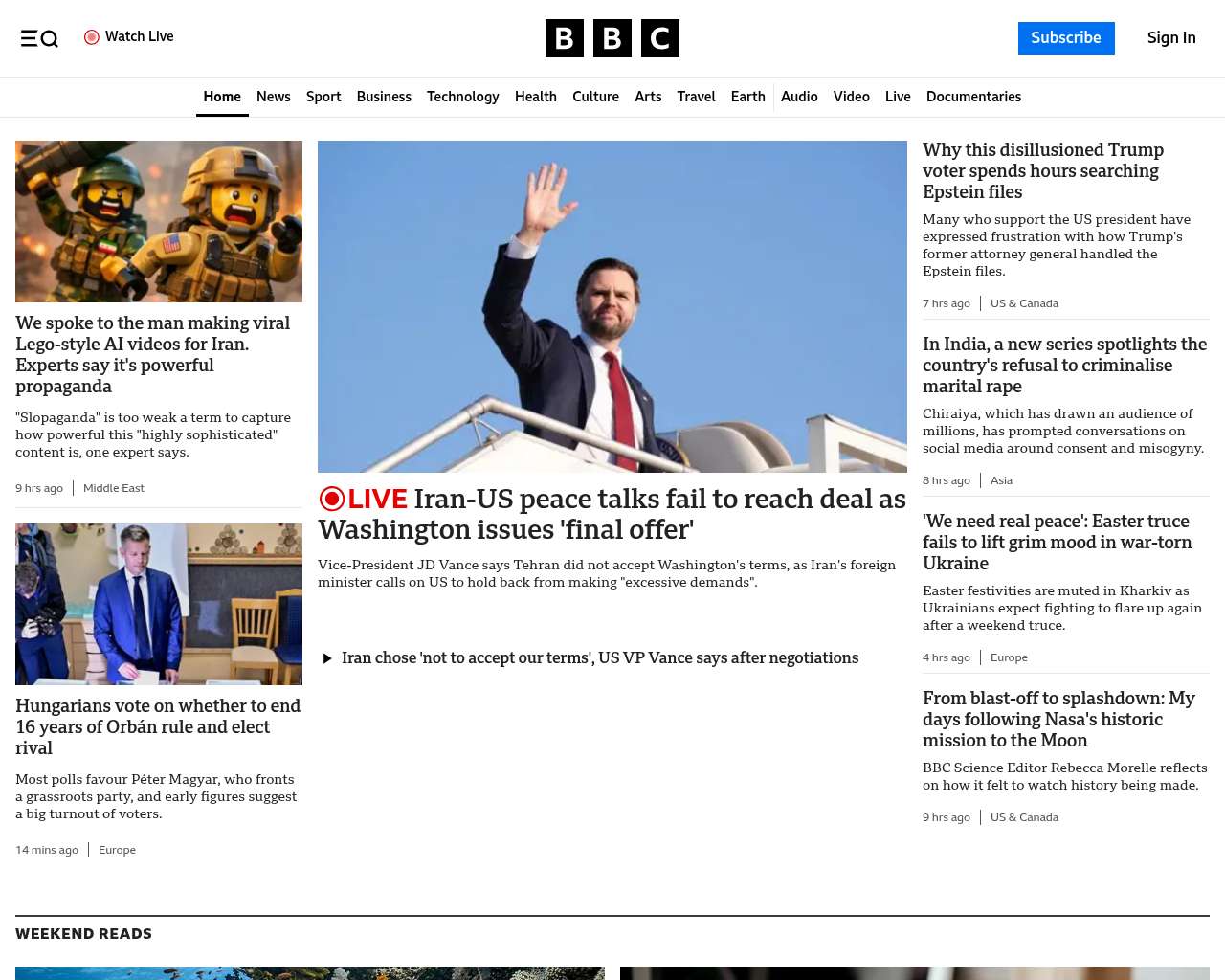Click the Europe tag under Easter truce story
The height and width of the screenshot is (980, 1225).
pyautogui.click(x=1009, y=657)
